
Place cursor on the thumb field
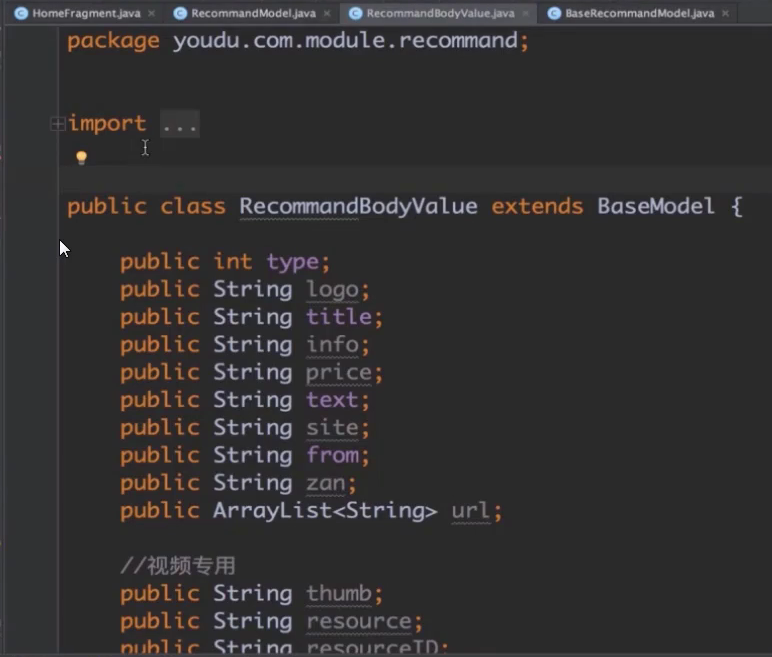pos(338,593)
